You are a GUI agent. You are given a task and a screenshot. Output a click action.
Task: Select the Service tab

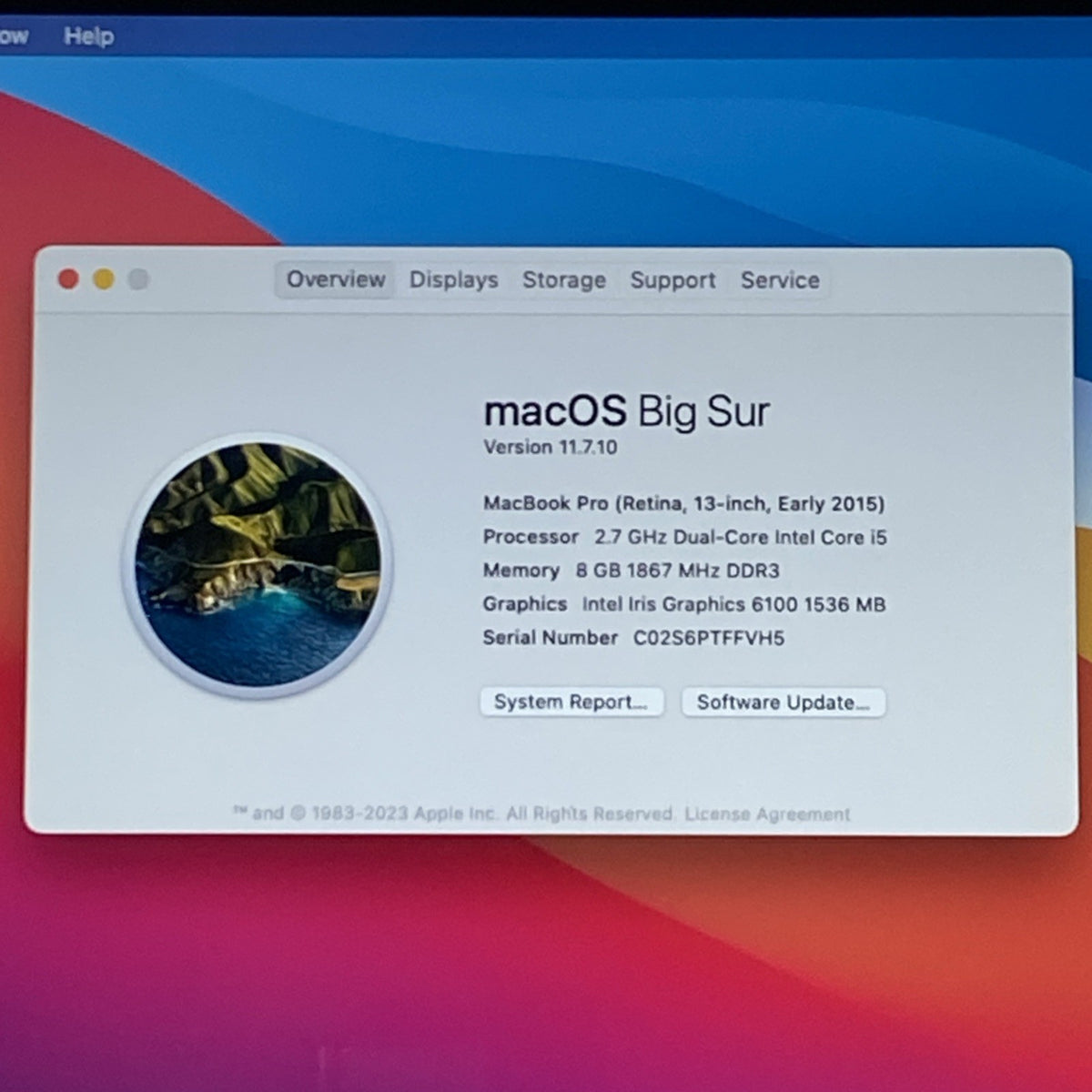(780, 280)
